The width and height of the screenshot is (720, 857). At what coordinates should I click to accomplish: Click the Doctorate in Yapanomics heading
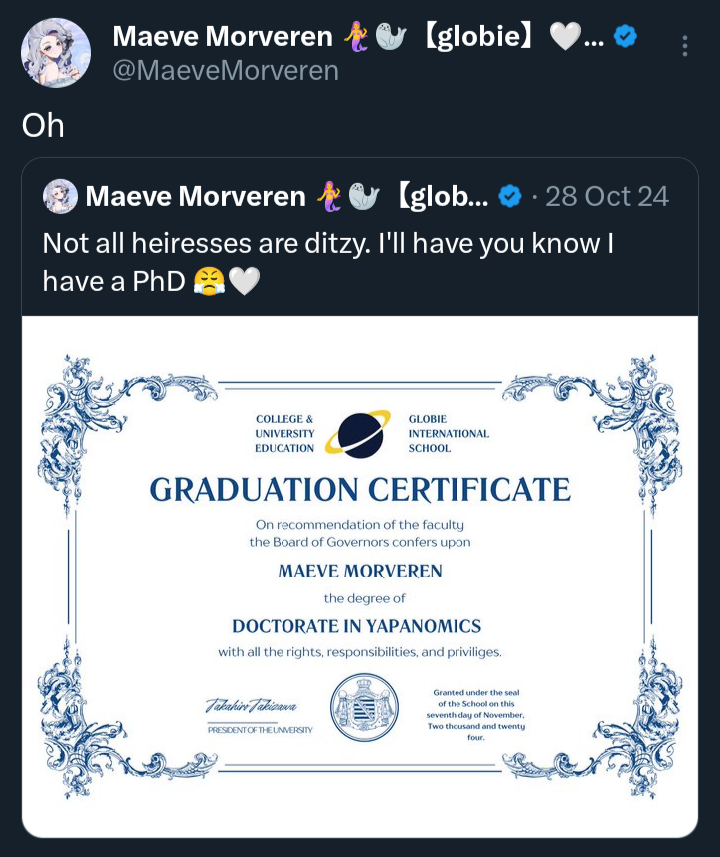click(356, 626)
